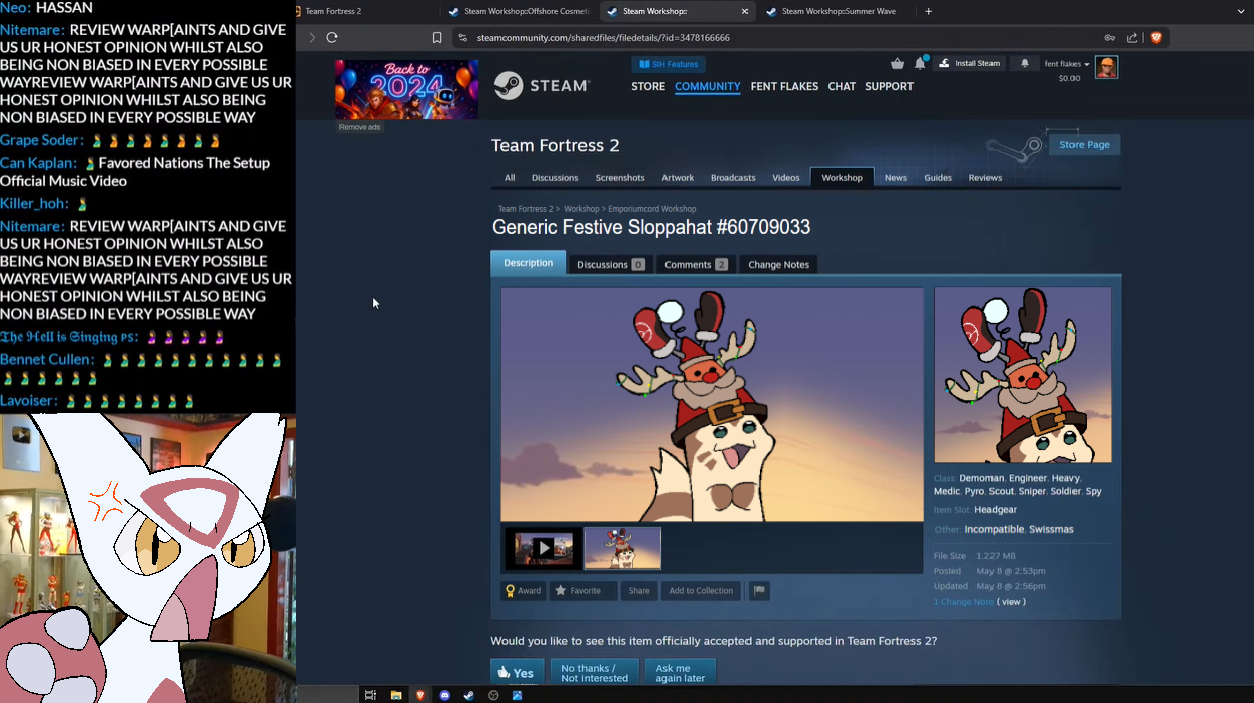Play the video thumbnail in the gallery strip
The width and height of the screenshot is (1254, 703).
(x=543, y=548)
